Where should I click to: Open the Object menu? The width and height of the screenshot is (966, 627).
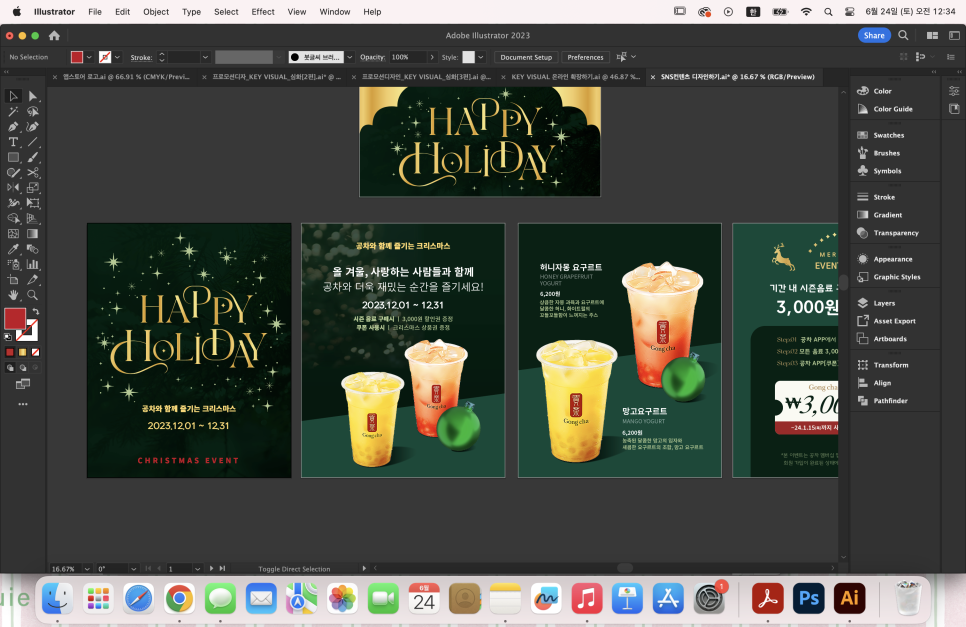tap(156, 12)
